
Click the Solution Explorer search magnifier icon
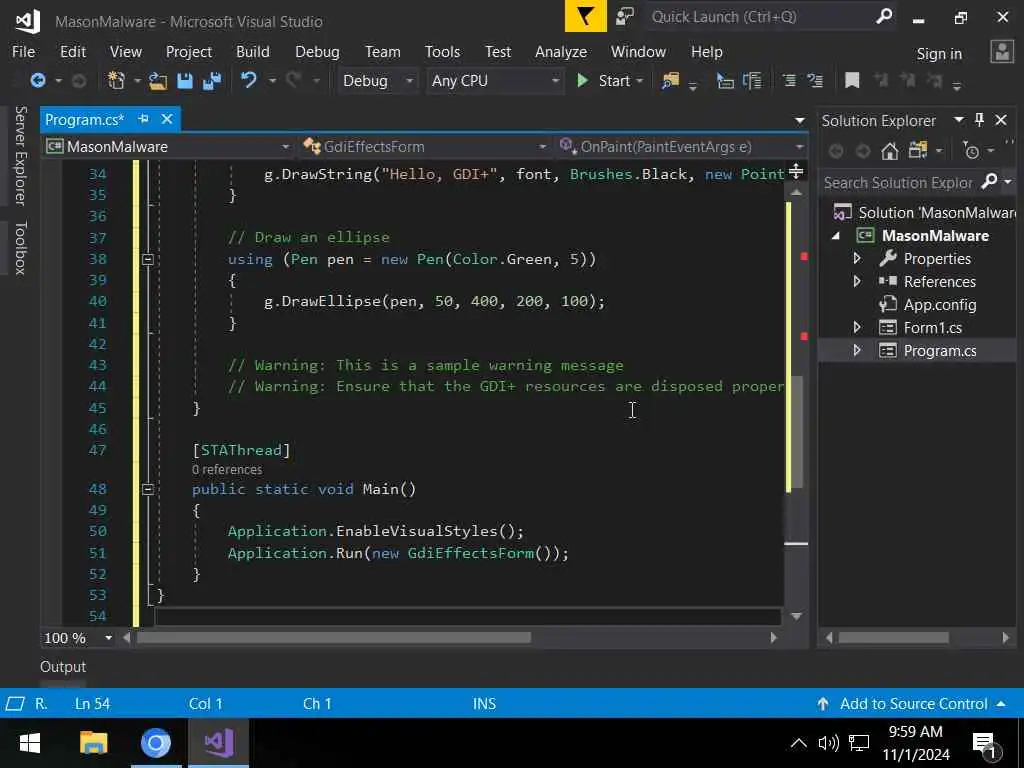(x=989, y=182)
